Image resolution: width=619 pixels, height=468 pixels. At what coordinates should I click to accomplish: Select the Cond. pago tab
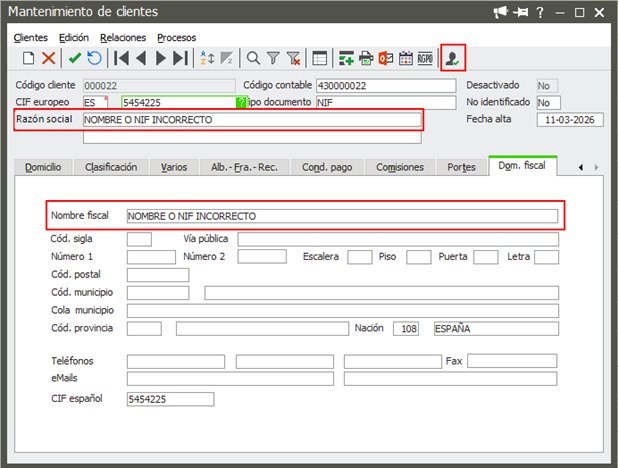(327, 167)
